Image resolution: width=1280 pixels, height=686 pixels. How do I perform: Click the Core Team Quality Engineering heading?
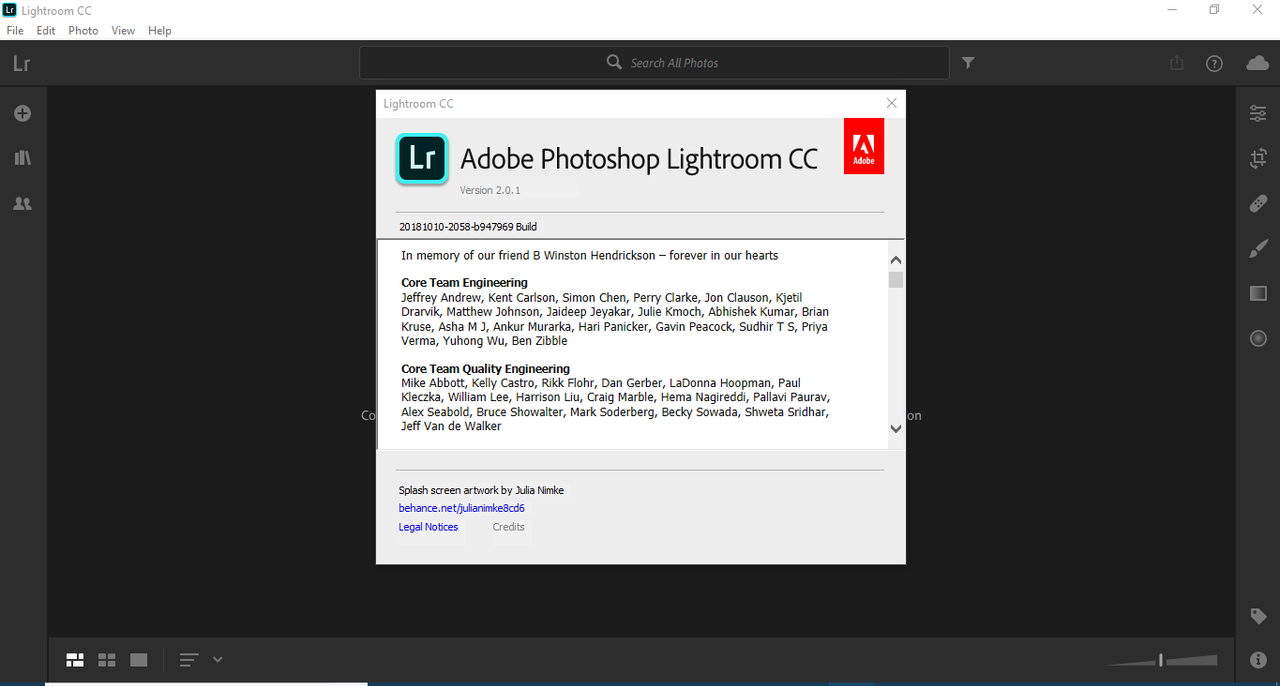(x=485, y=369)
